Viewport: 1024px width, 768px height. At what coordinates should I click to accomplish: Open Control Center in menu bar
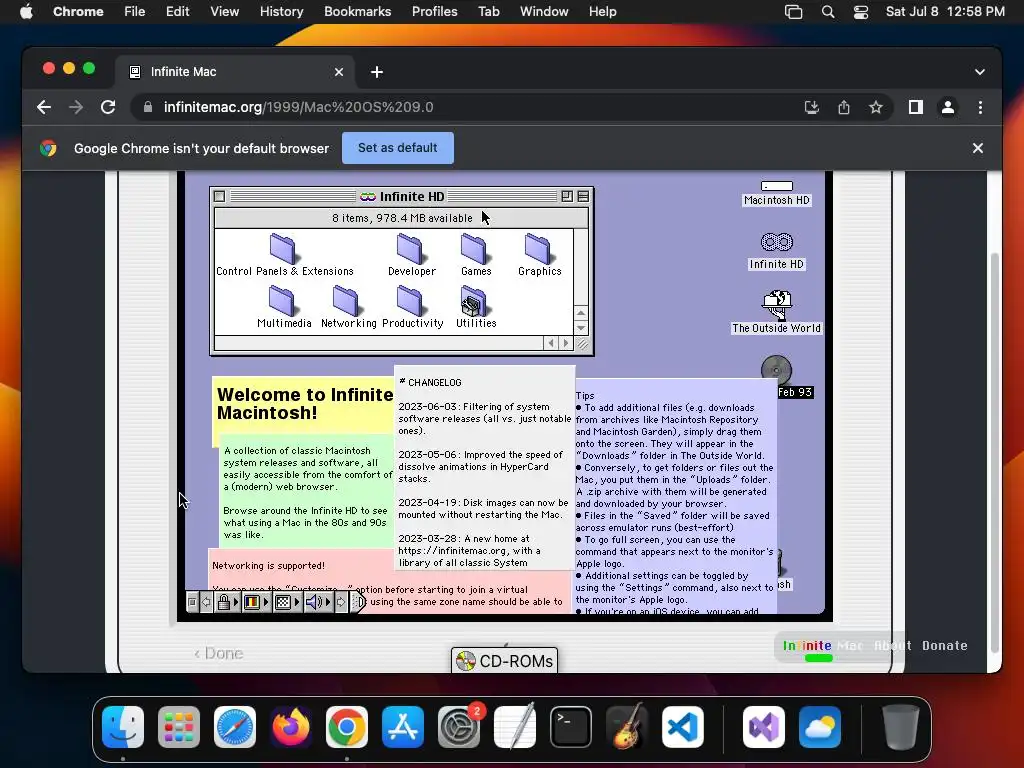tap(861, 12)
